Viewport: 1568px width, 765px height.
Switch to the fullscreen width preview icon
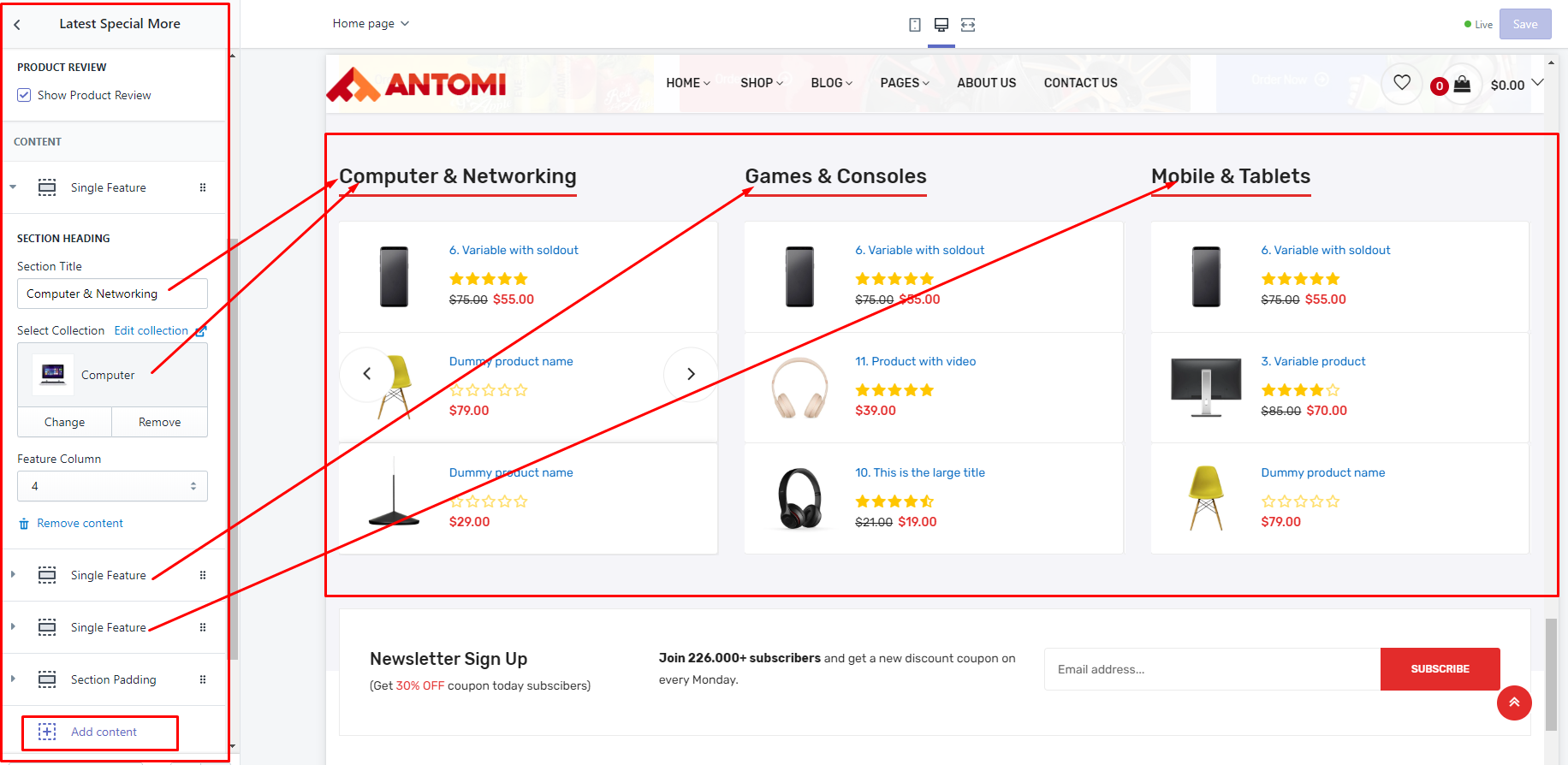(968, 25)
